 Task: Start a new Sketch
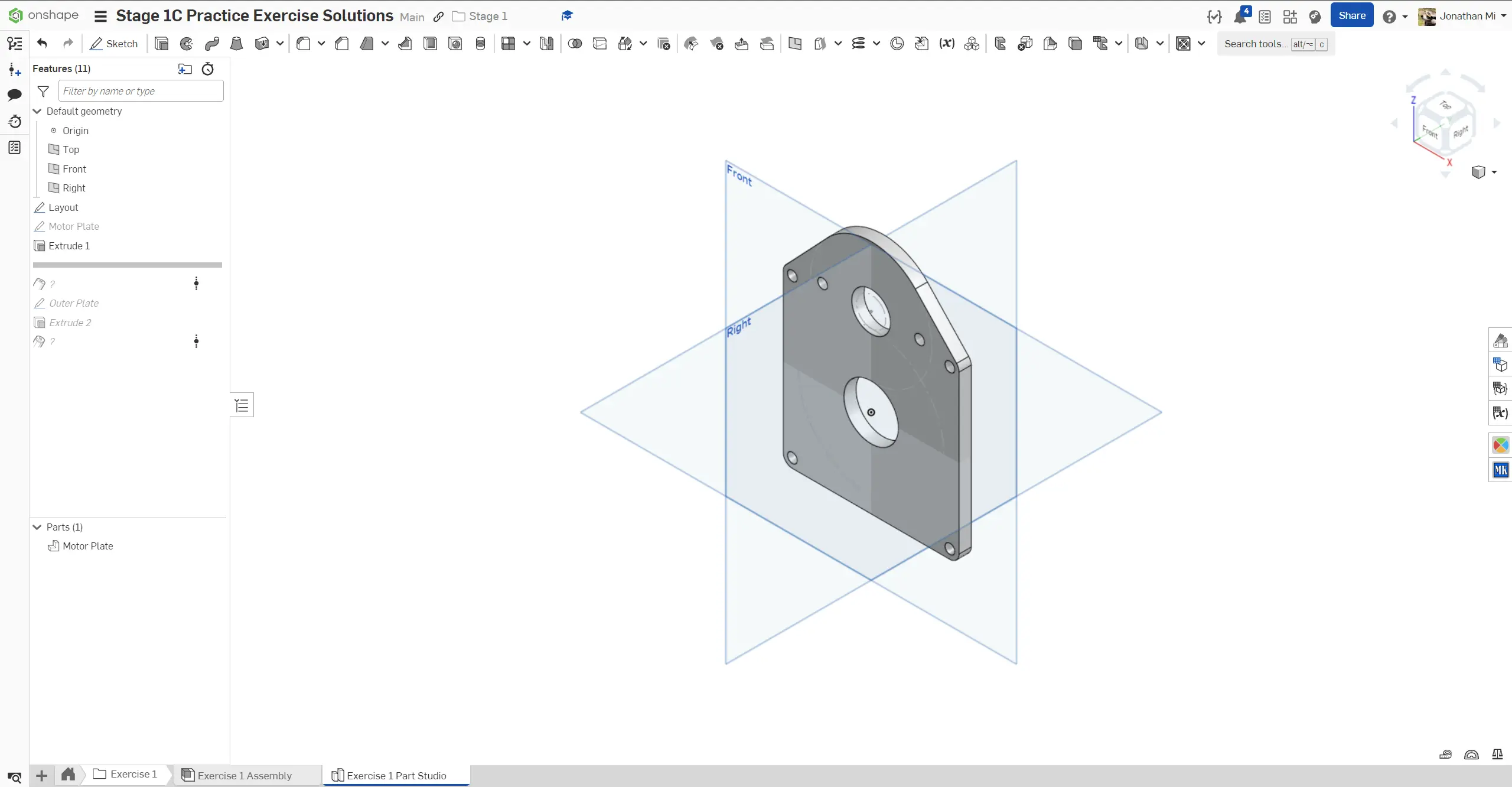(114, 44)
